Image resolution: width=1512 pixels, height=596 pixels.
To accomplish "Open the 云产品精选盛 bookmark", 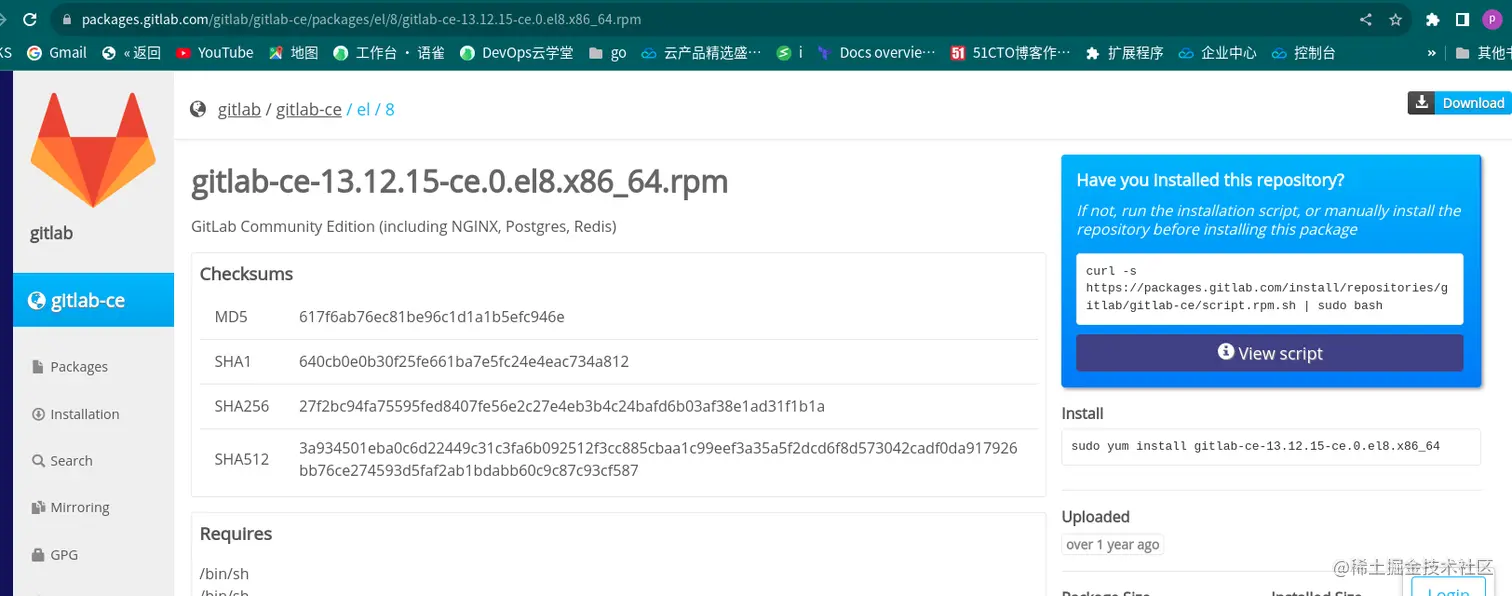I will click(x=701, y=53).
